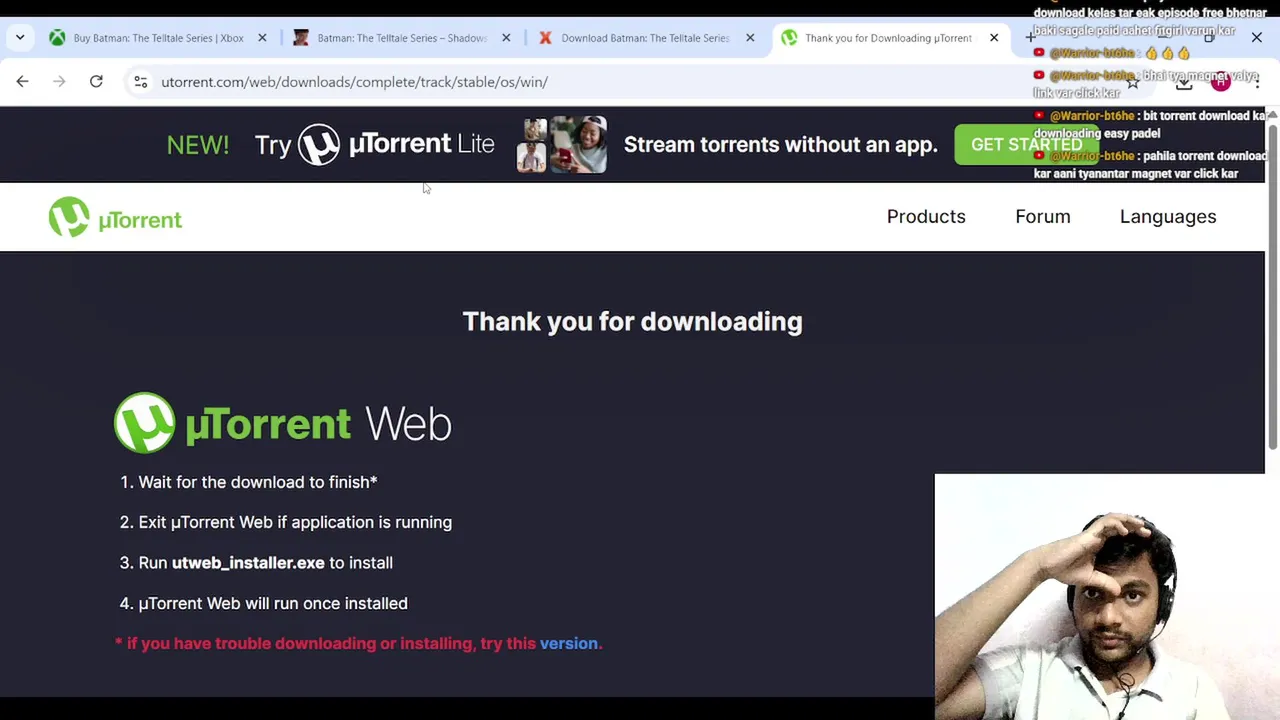Click the banner promotional photo collage
Image resolution: width=1280 pixels, height=720 pixels.
[562, 144]
